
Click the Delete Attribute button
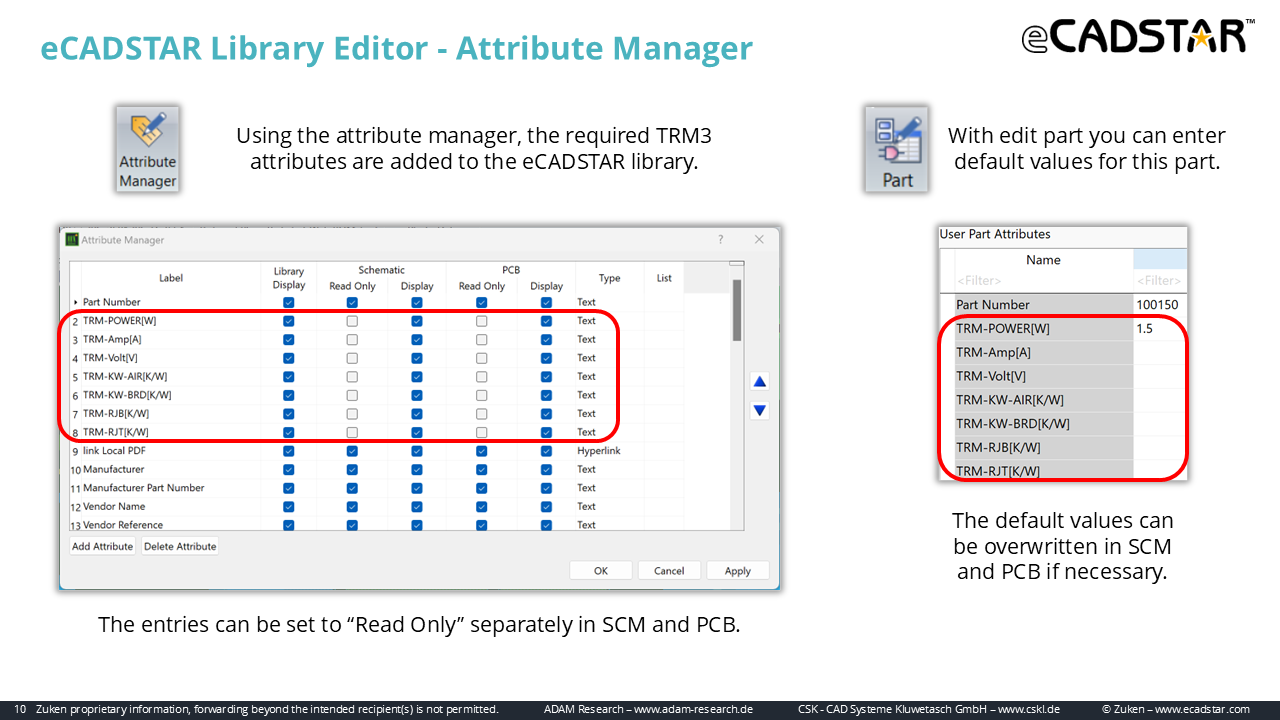180,546
